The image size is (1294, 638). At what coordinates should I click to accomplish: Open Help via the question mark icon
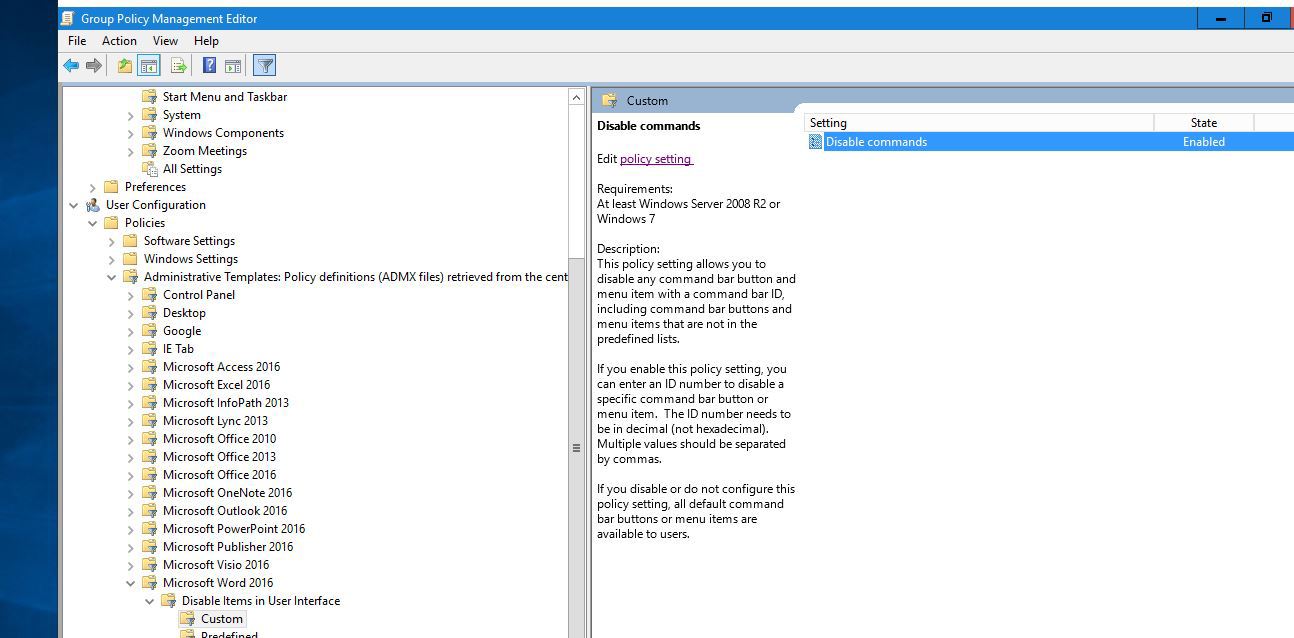[209, 66]
